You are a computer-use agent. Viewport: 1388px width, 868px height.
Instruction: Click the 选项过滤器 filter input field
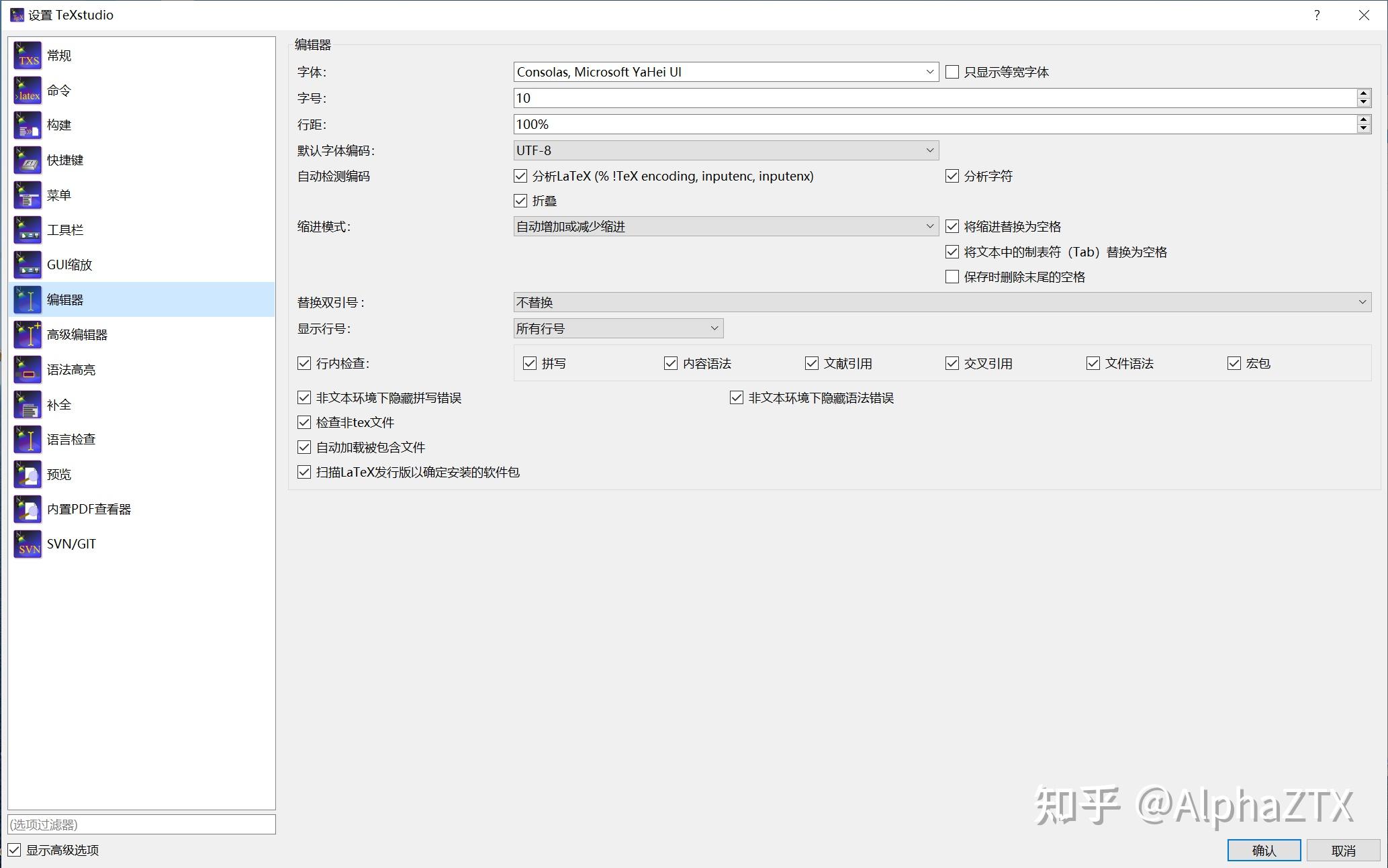(141, 824)
